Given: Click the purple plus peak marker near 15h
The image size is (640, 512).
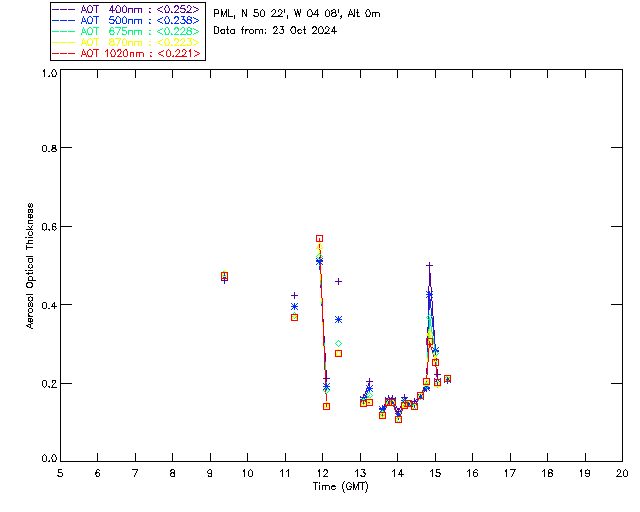Looking at the screenshot, I should point(429,265).
